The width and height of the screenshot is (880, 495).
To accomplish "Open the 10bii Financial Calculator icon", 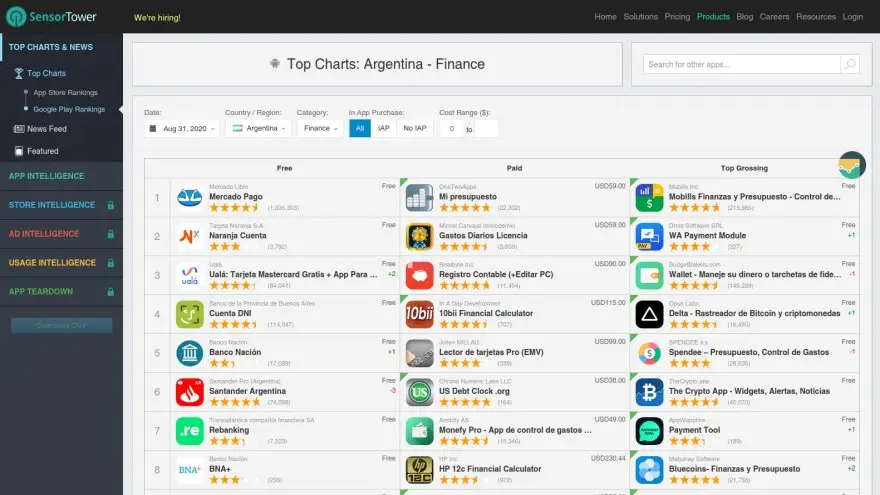I will click(419, 314).
